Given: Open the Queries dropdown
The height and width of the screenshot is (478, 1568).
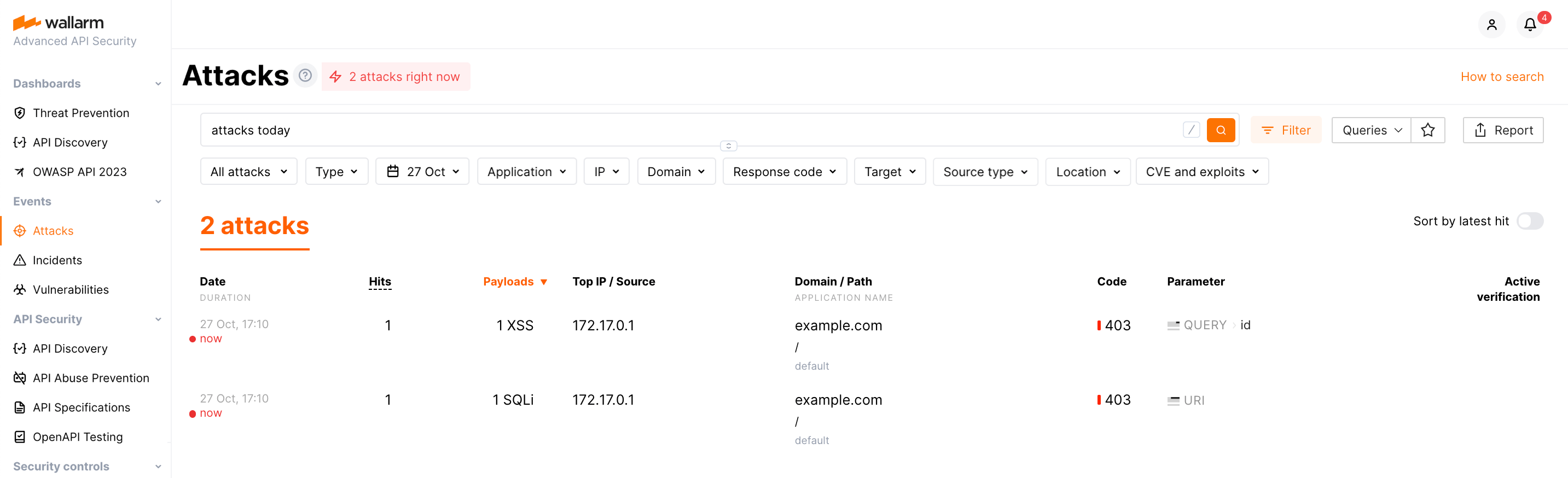Looking at the screenshot, I should [1371, 130].
